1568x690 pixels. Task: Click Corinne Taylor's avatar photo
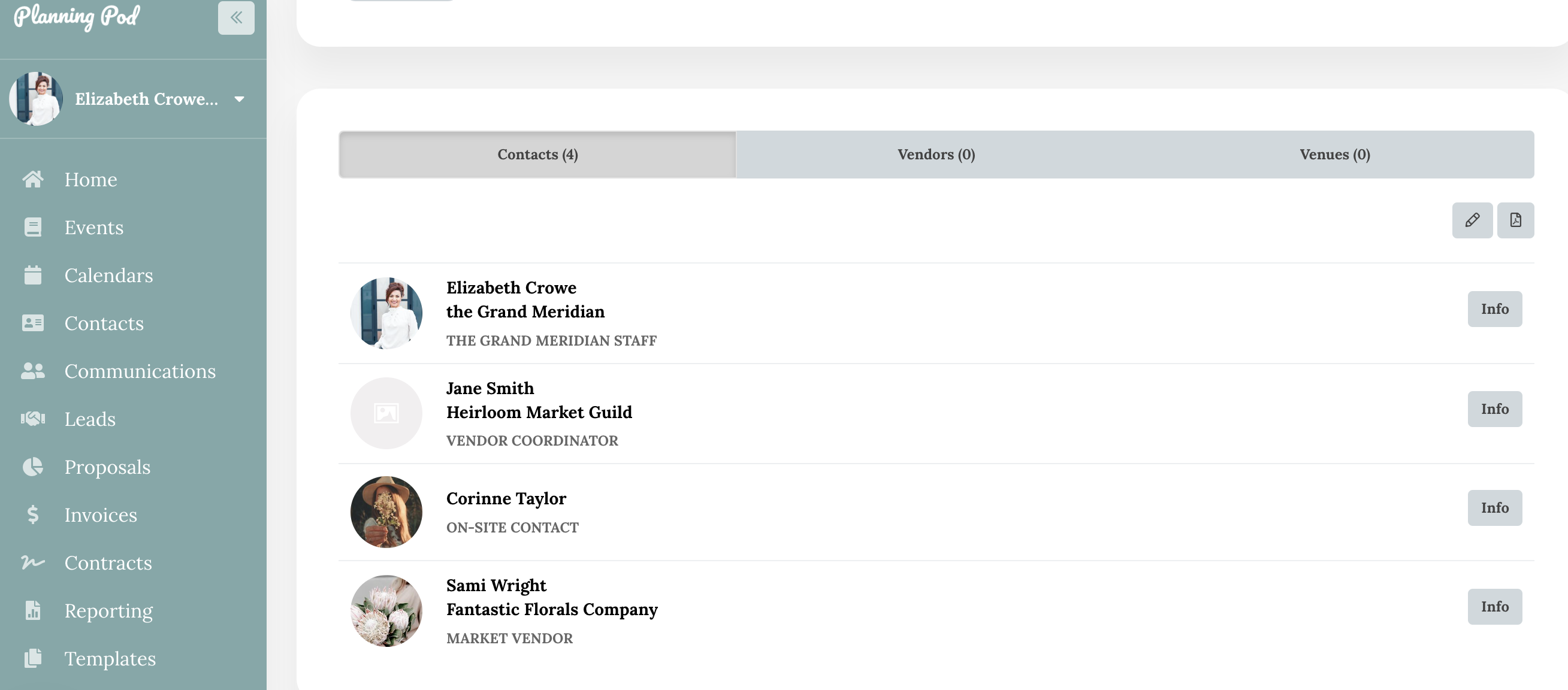[386, 512]
